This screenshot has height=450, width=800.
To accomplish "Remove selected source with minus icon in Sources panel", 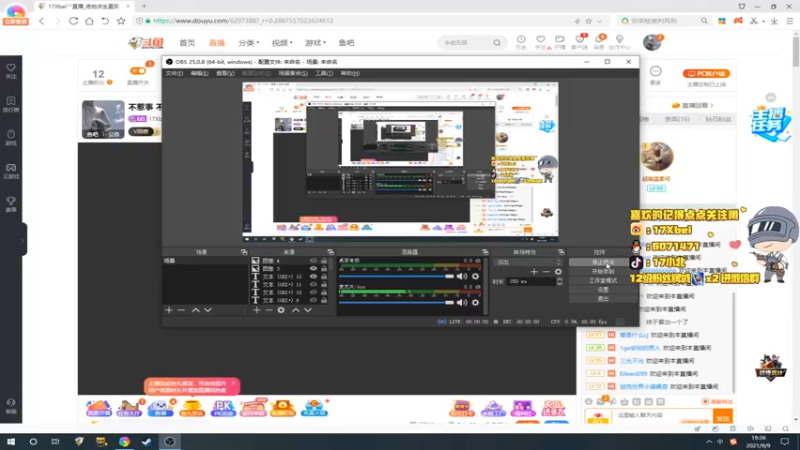I will click(x=268, y=310).
